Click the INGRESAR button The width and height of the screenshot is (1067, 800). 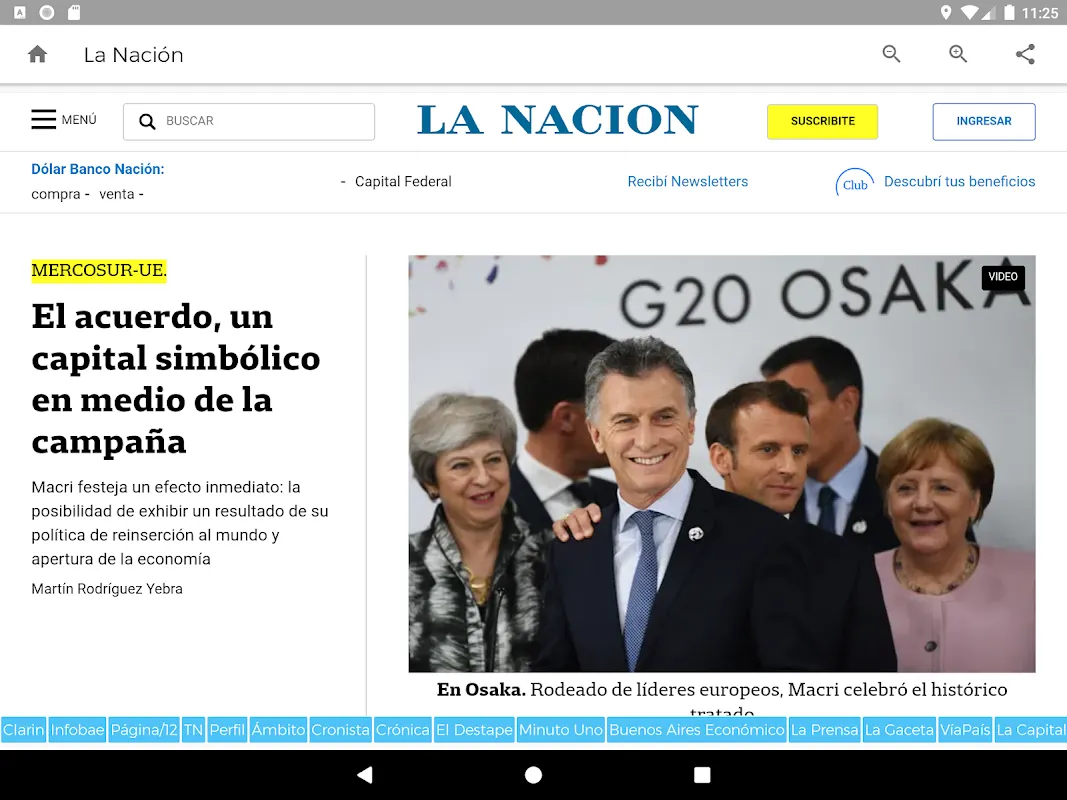tap(983, 121)
